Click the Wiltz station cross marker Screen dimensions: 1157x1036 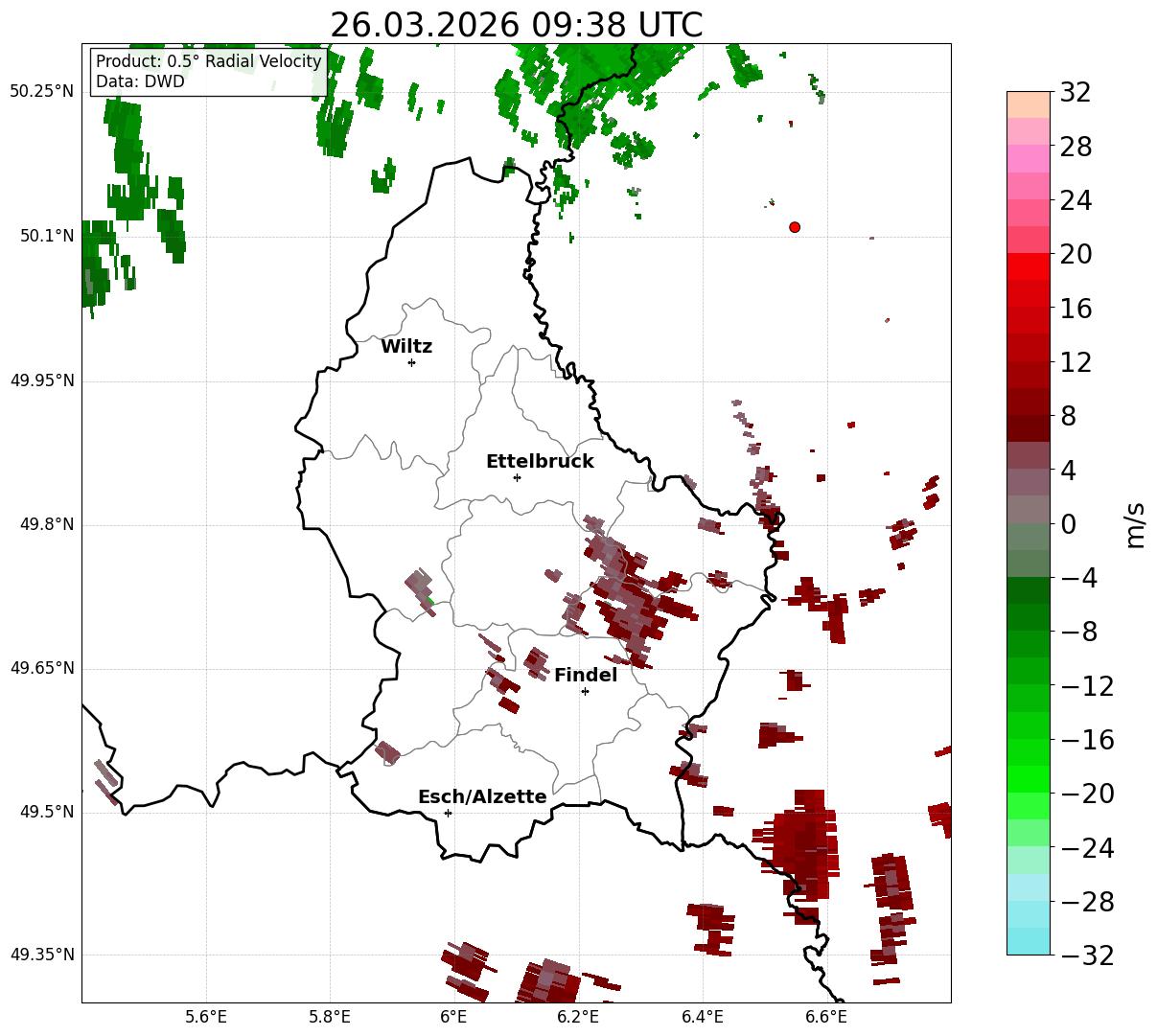[x=411, y=362]
